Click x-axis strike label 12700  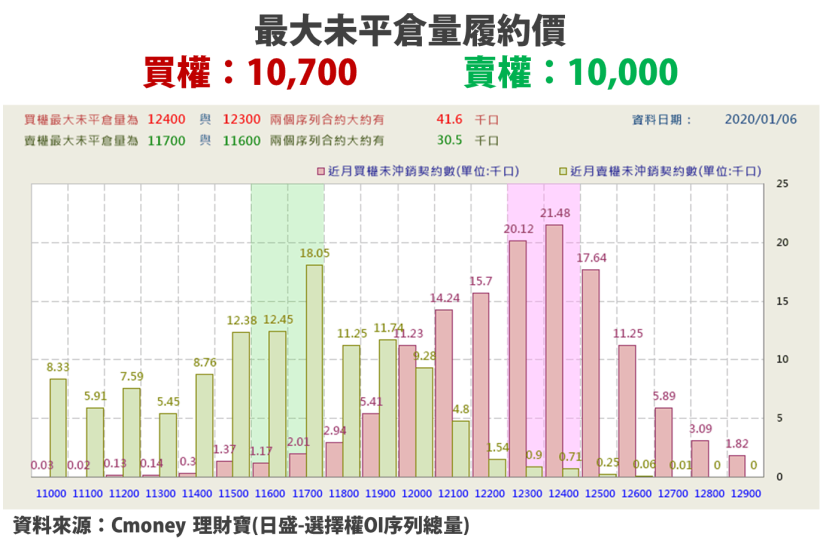point(673,494)
